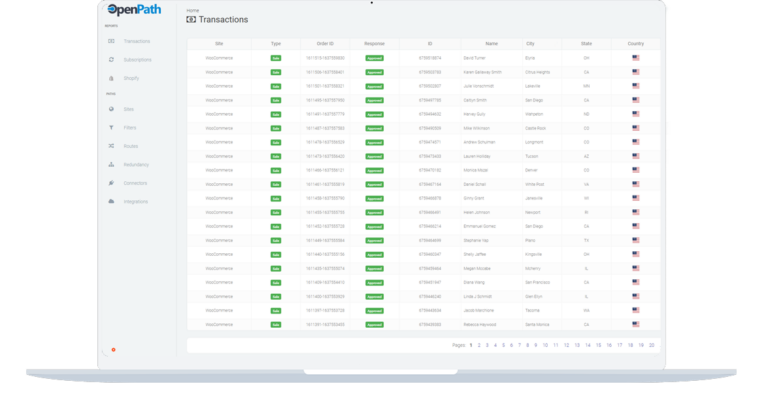
Task: Click the Name column header
Action: pyautogui.click(x=491, y=44)
